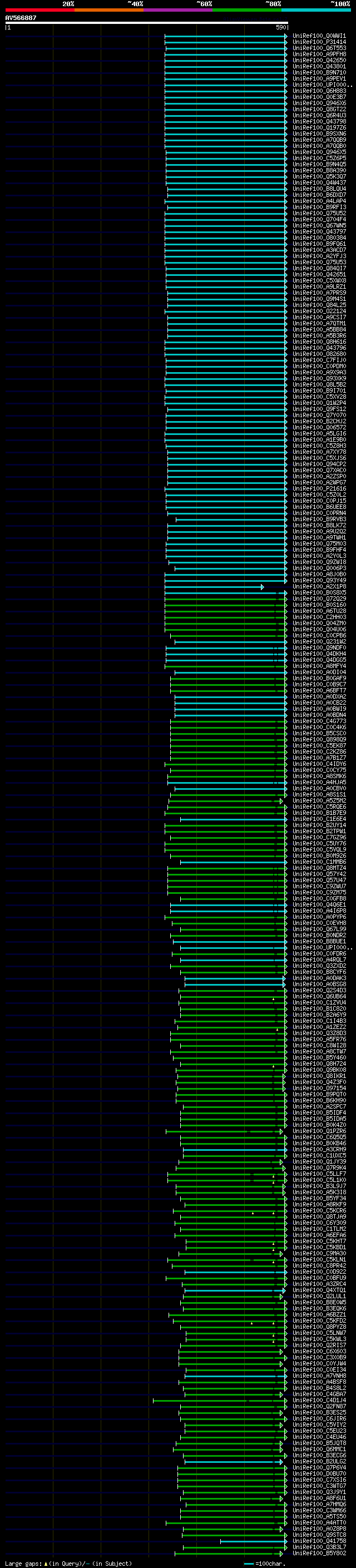Click hit label UniRef100_A4LAP4

[319, 201]
